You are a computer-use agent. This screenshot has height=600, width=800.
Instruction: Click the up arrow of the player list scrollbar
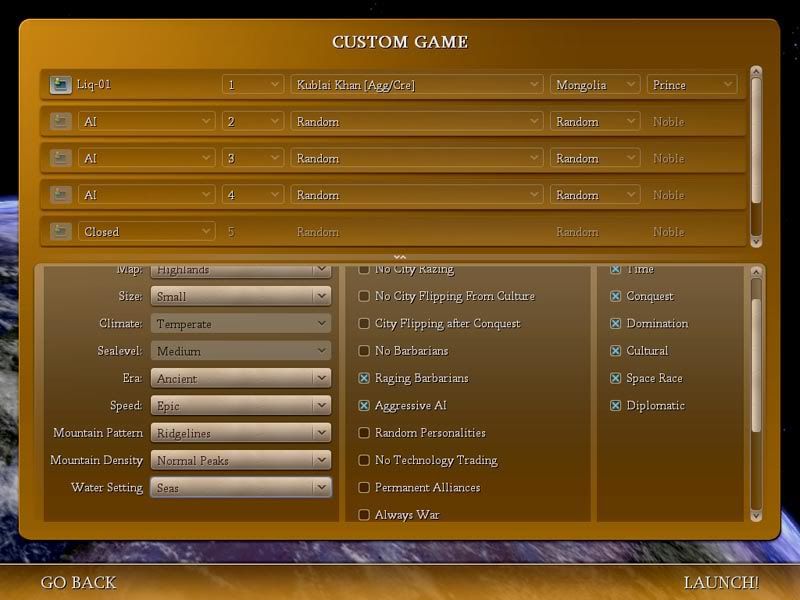point(756,71)
